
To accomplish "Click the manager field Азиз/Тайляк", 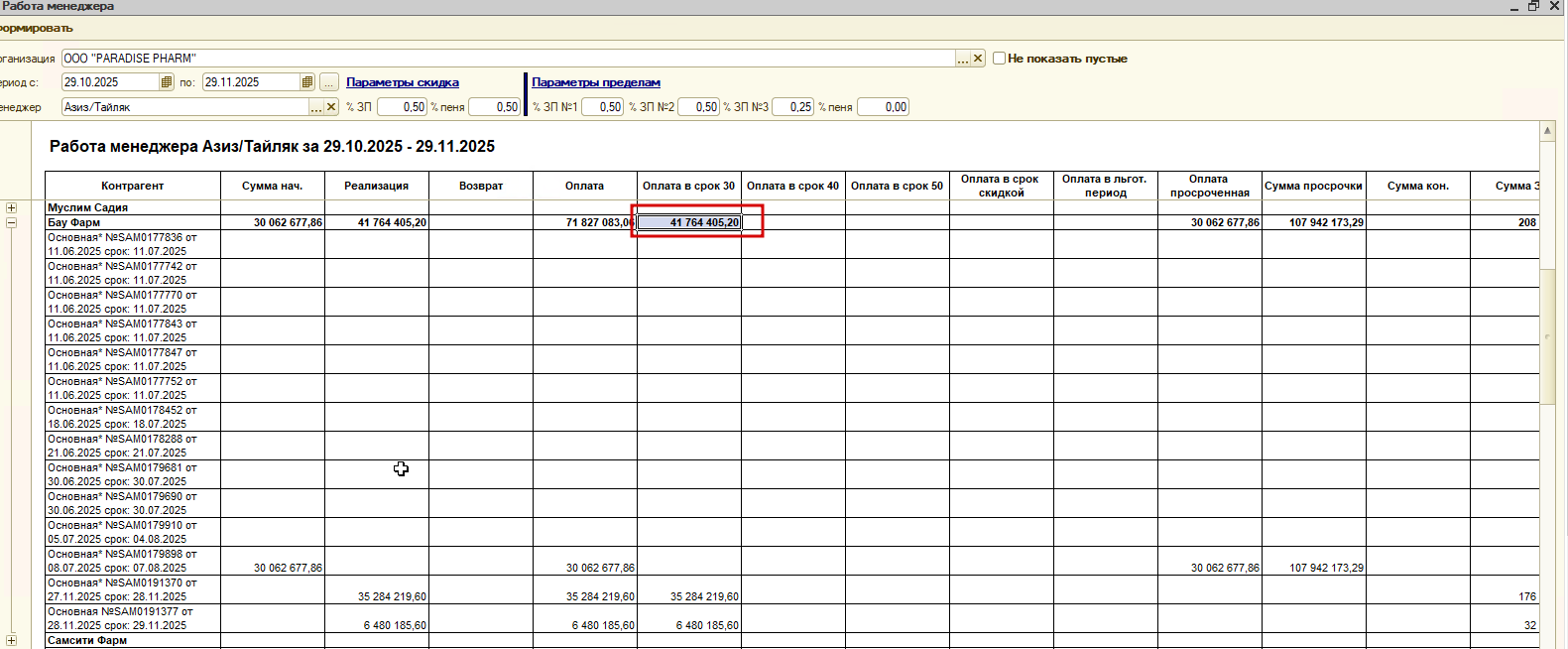I will [x=185, y=107].
